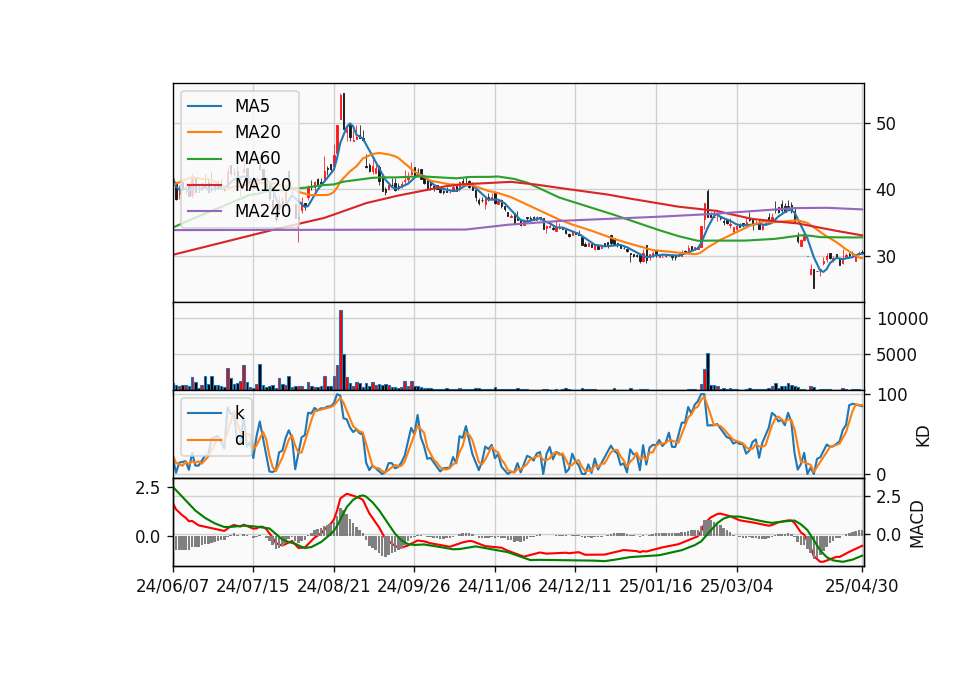
Task: Click the price peak candlestick above 50
Action: point(343,109)
